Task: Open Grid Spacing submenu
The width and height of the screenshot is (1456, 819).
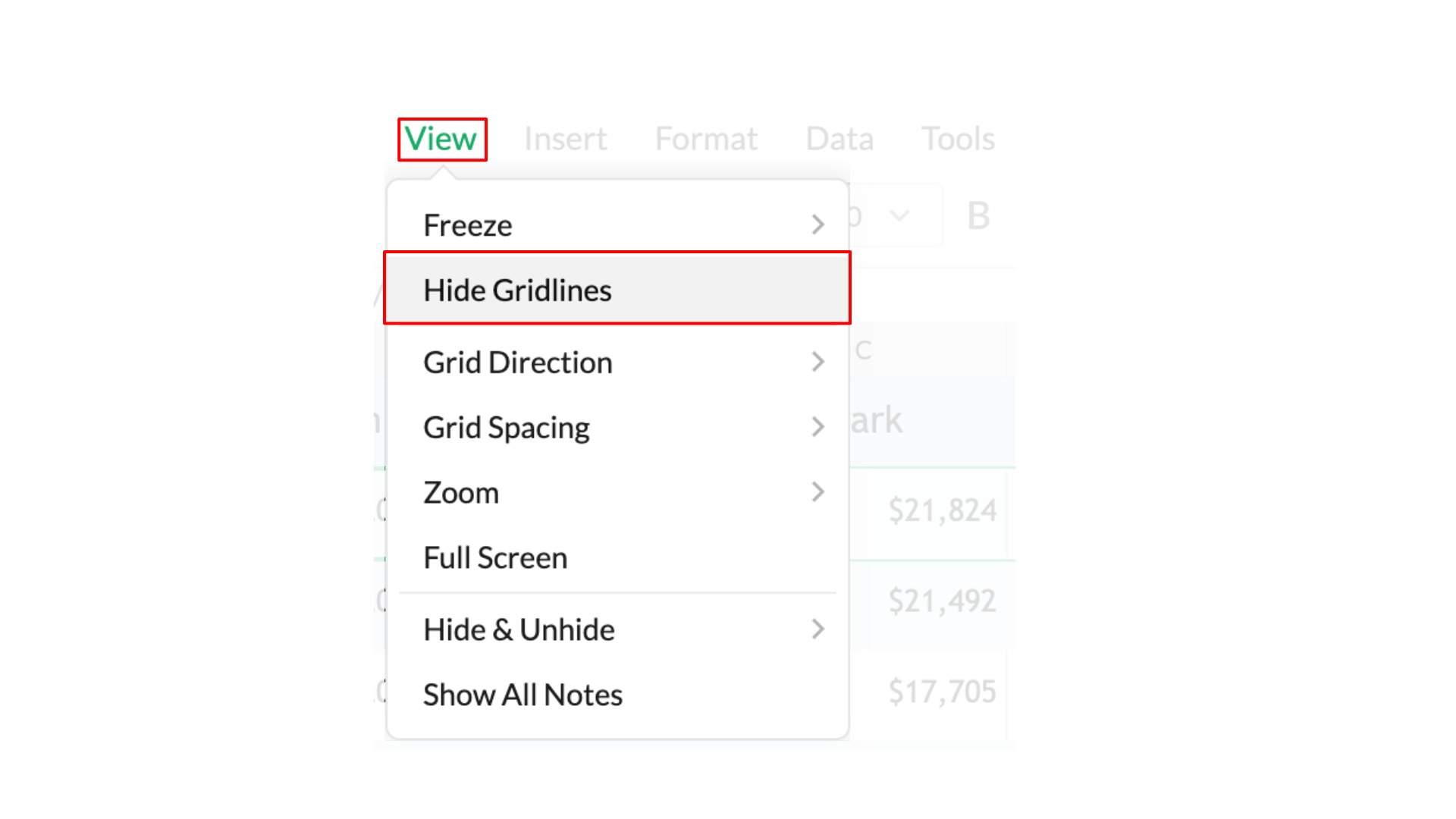Action: pos(506,428)
